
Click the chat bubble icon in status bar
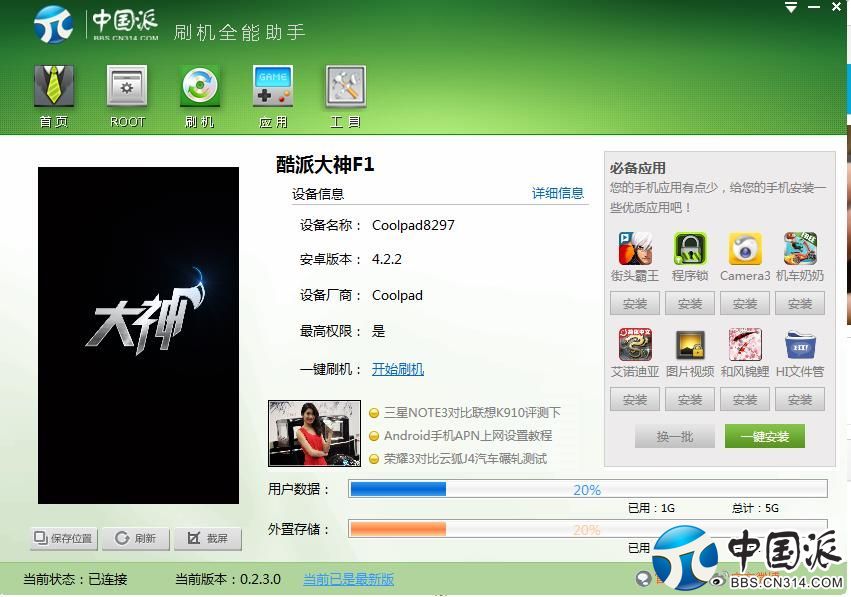(x=644, y=579)
